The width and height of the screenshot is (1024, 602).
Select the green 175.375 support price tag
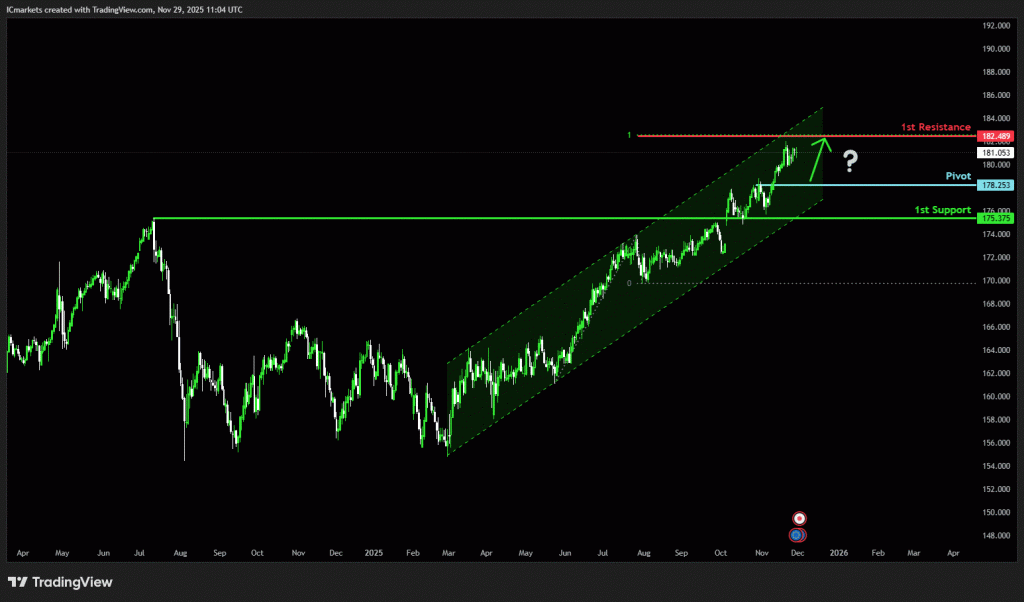coord(997,218)
